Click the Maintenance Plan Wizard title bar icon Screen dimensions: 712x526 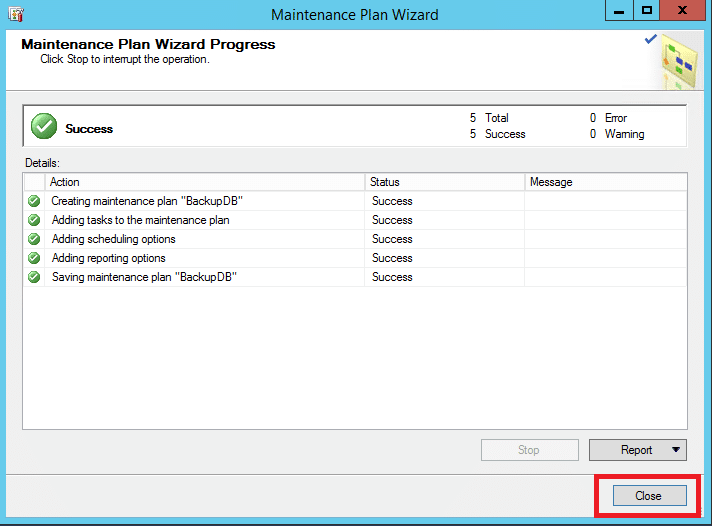(16, 14)
